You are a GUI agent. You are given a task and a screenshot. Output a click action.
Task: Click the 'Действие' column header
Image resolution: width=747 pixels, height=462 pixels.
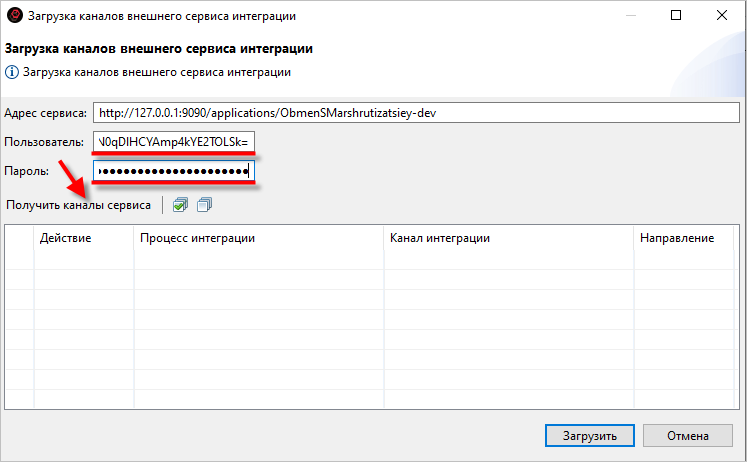pos(83,238)
